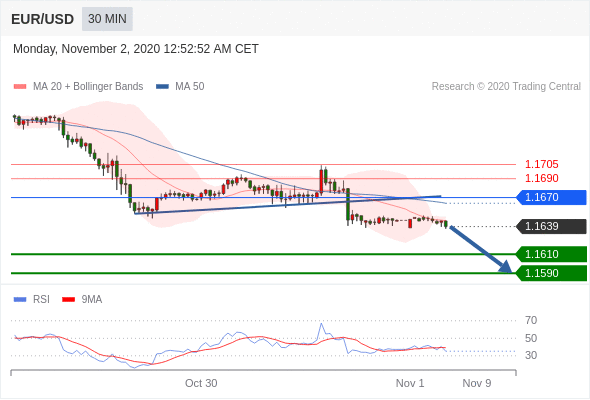This screenshot has height=400, width=590.
Task: Click the 1.1705 resistance label
Action: coord(541,164)
